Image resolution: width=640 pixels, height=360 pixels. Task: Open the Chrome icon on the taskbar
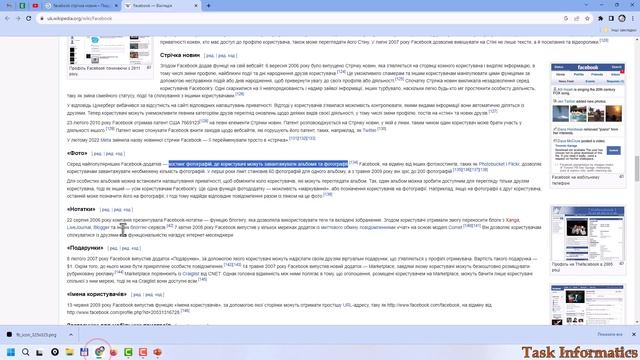coord(99,352)
